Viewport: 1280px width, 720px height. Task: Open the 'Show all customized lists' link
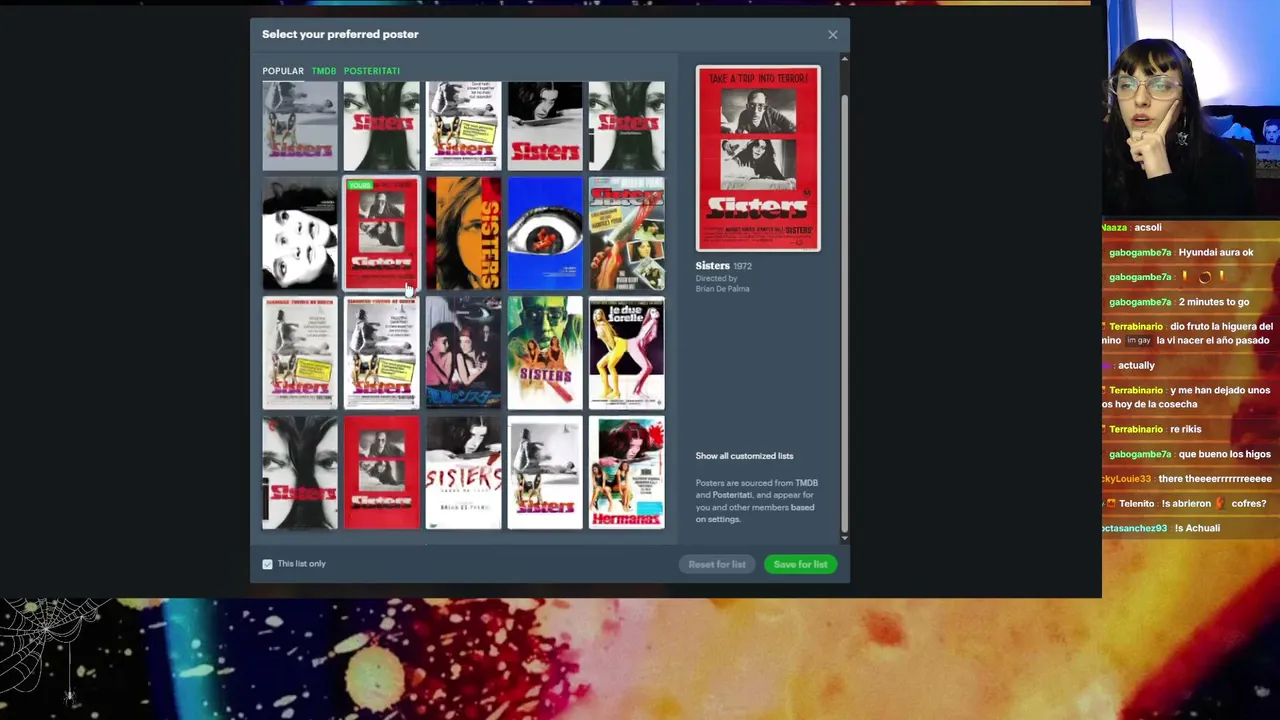pyautogui.click(x=744, y=456)
